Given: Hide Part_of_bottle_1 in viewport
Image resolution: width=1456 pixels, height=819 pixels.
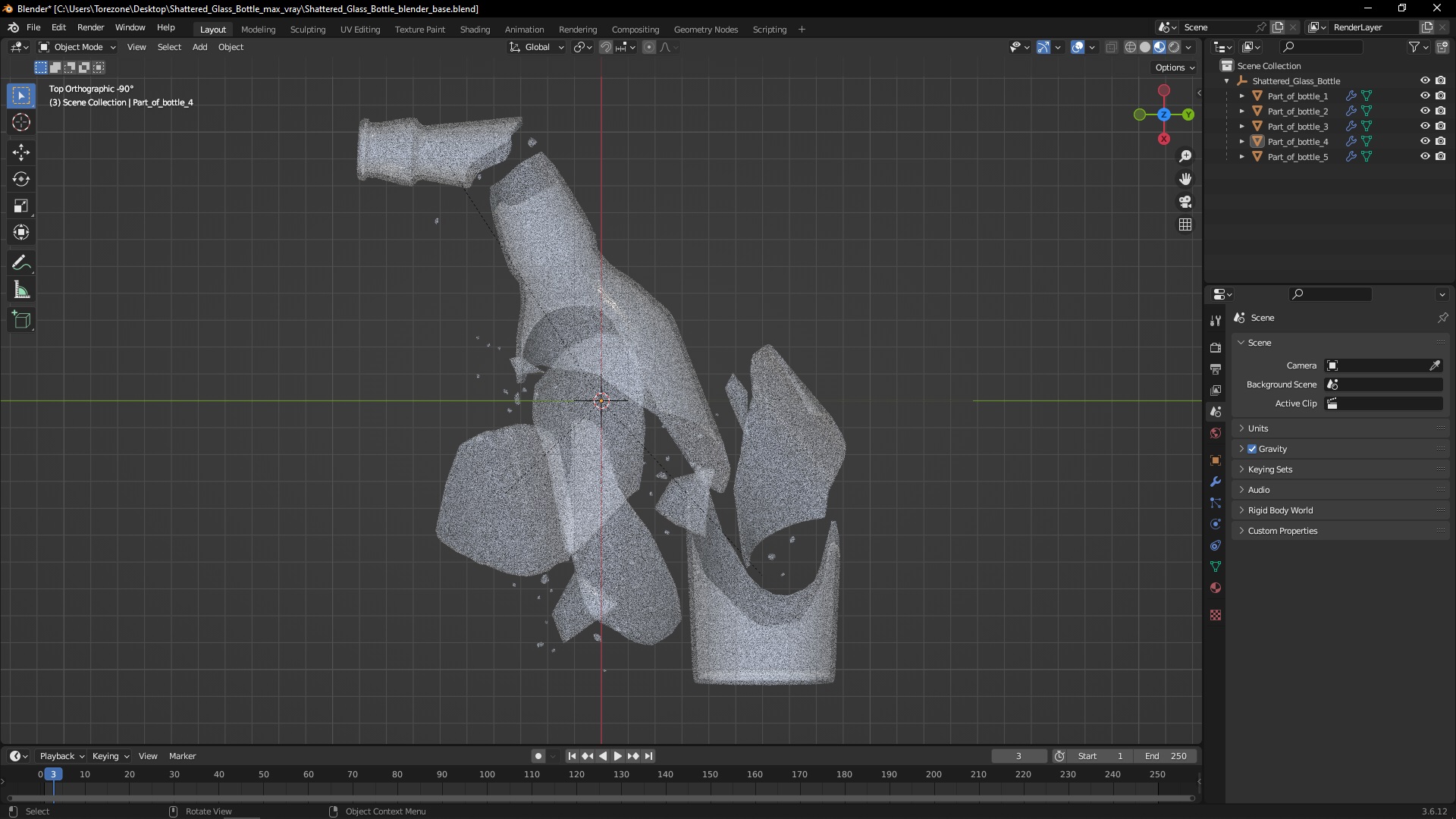Looking at the screenshot, I should 1425,96.
